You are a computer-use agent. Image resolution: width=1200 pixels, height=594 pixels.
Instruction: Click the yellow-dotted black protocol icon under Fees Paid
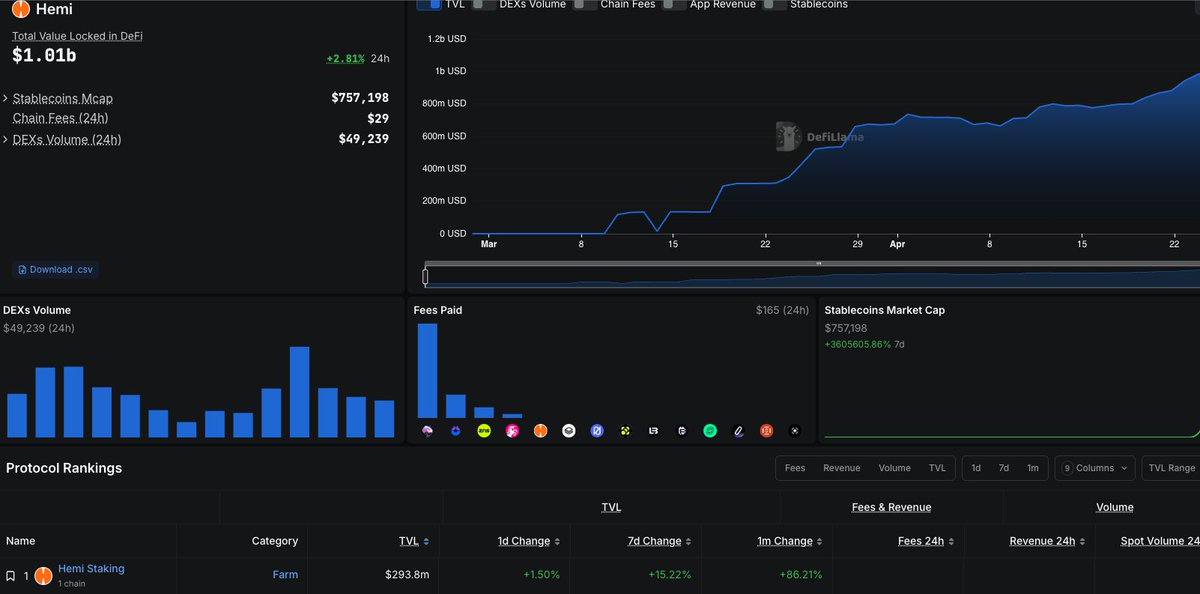625,430
